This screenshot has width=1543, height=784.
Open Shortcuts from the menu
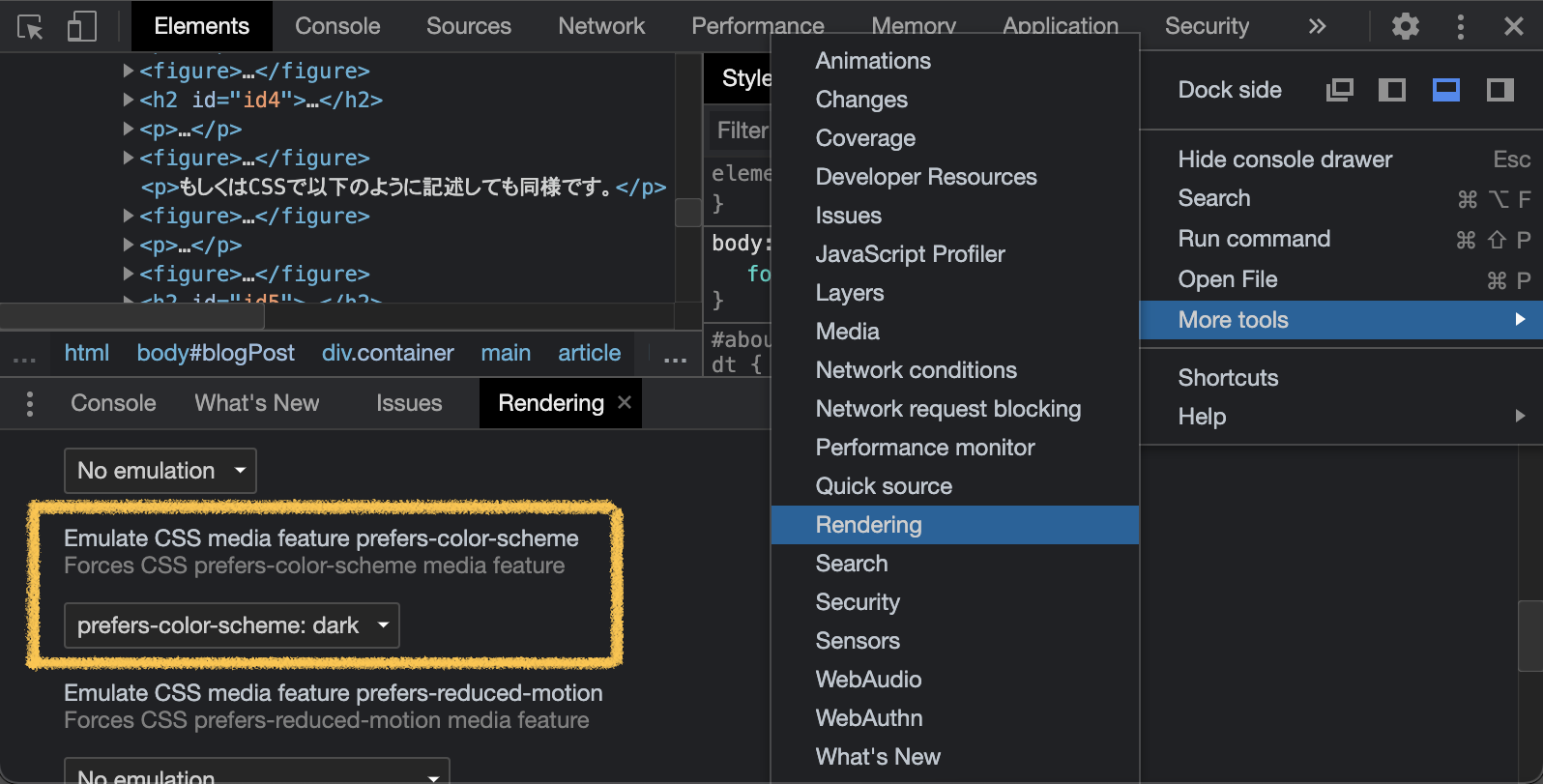click(x=1342, y=378)
